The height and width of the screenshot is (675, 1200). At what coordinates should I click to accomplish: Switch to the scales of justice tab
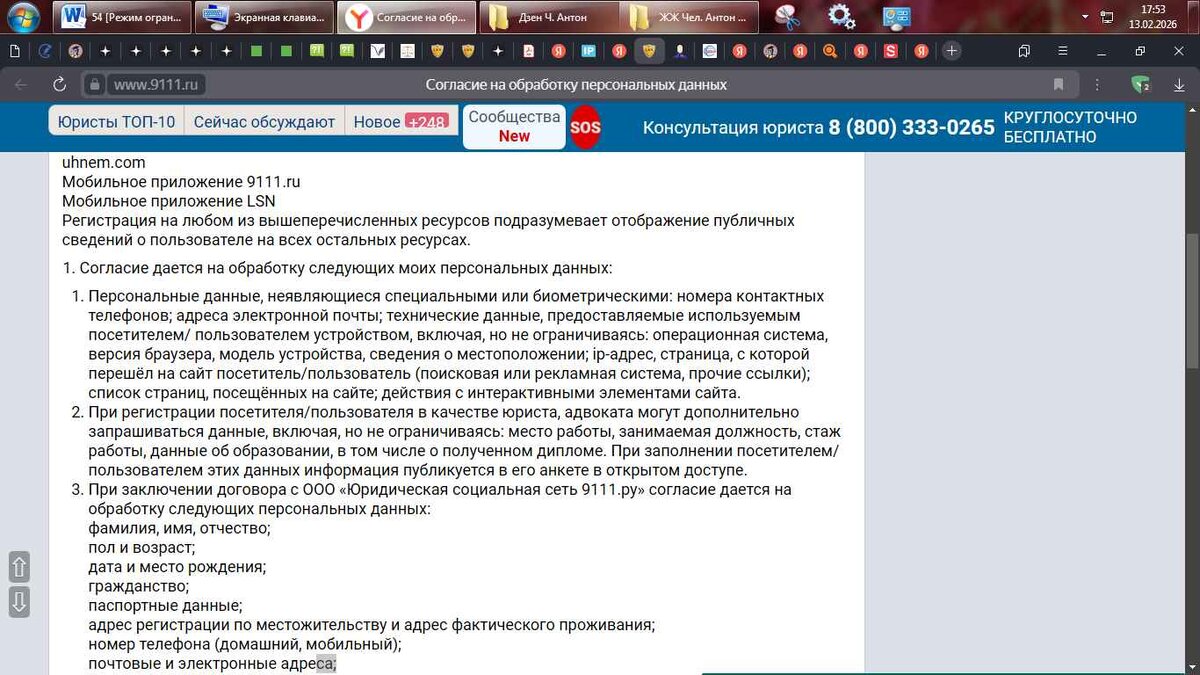[x=407, y=51]
